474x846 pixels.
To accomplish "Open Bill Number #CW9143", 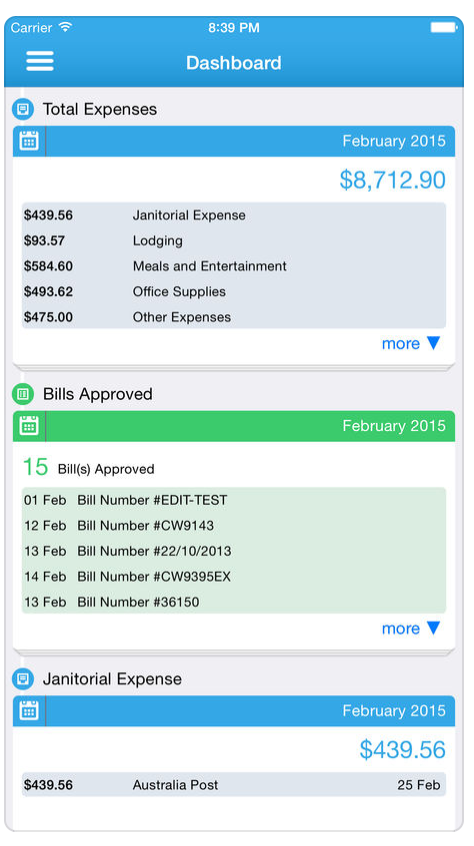I will click(233, 526).
